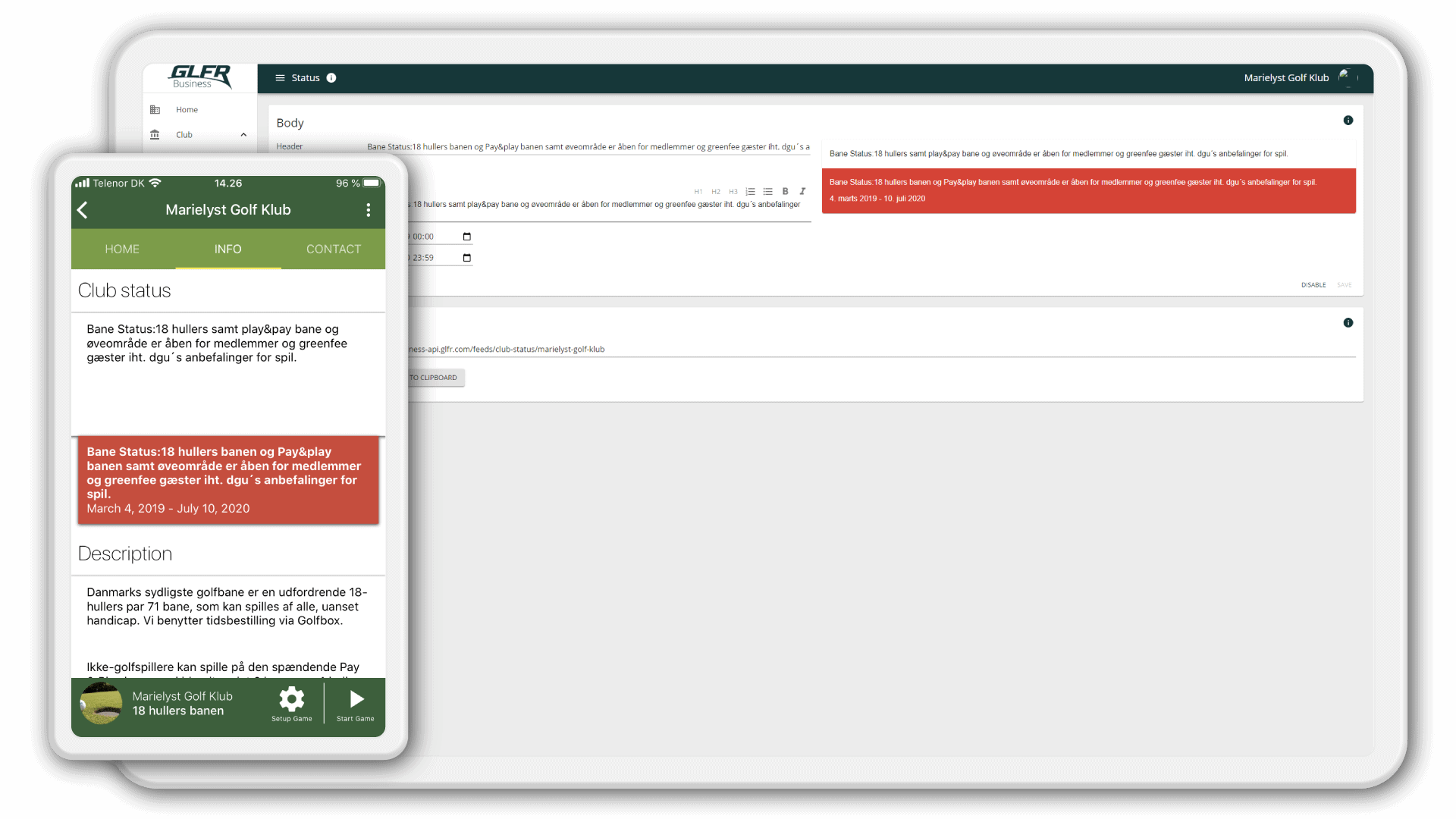Tap '18 hullers banen' text in phone footer
This screenshot has height=819, width=1456.
click(x=178, y=711)
